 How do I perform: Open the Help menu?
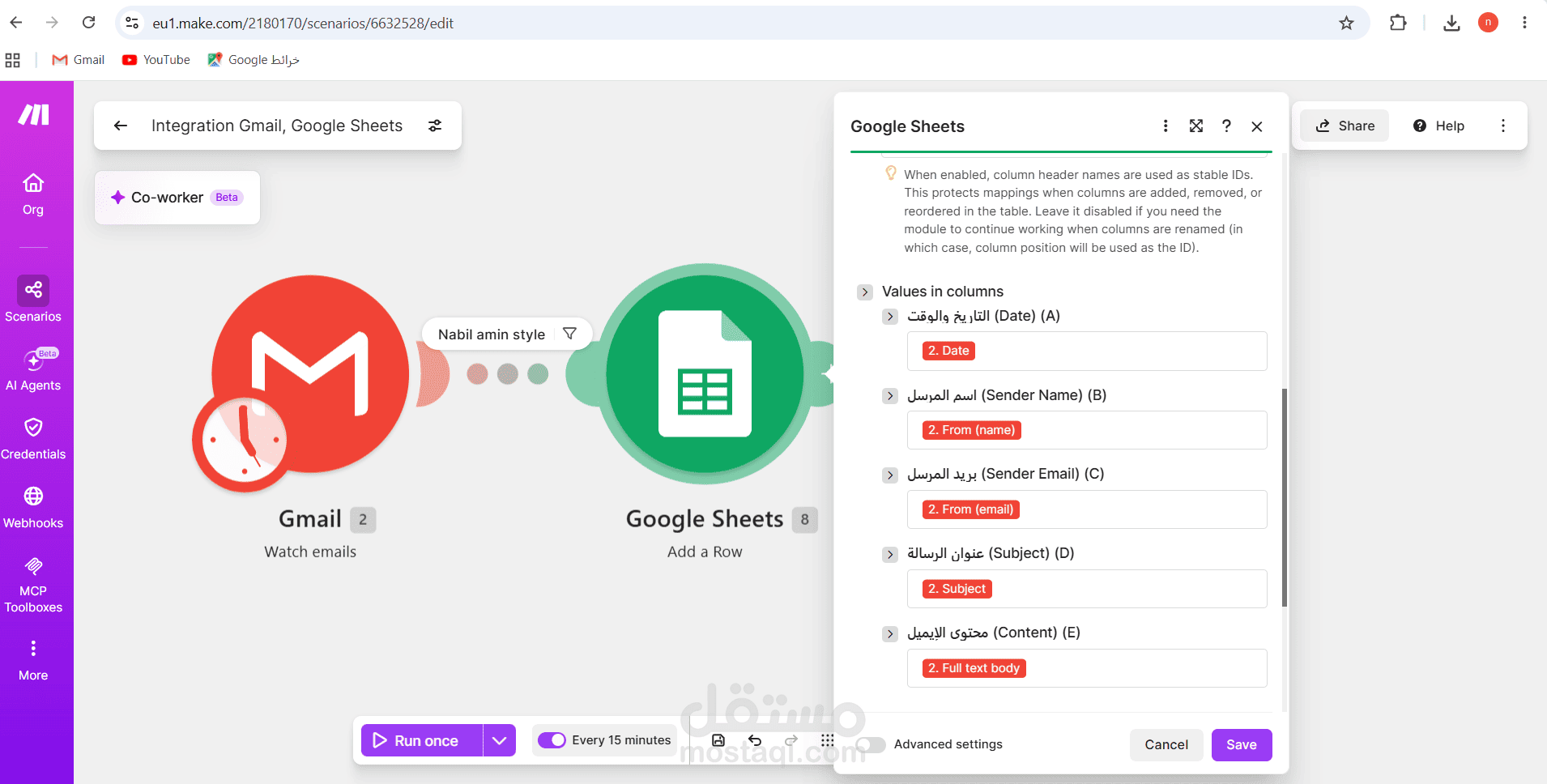(1438, 126)
